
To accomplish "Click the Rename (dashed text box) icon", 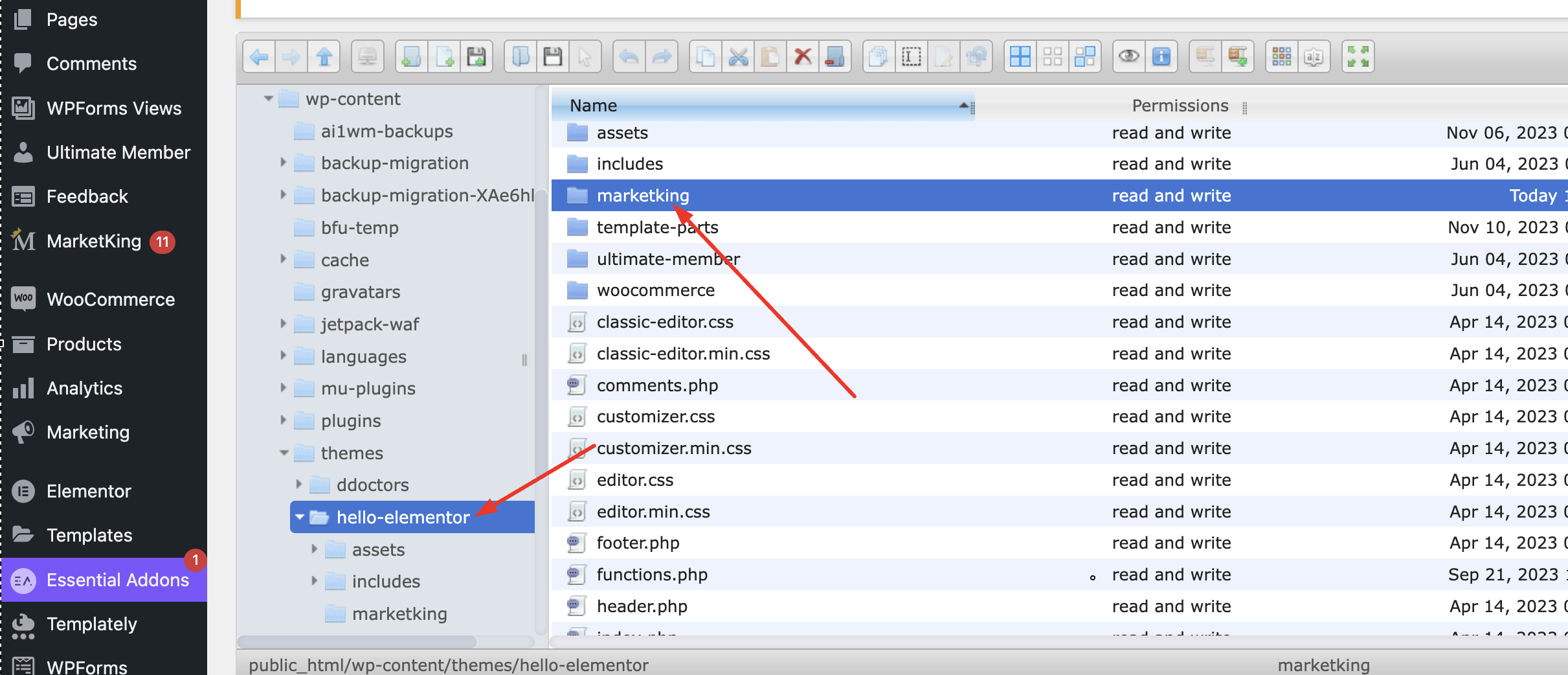I will click(x=912, y=57).
